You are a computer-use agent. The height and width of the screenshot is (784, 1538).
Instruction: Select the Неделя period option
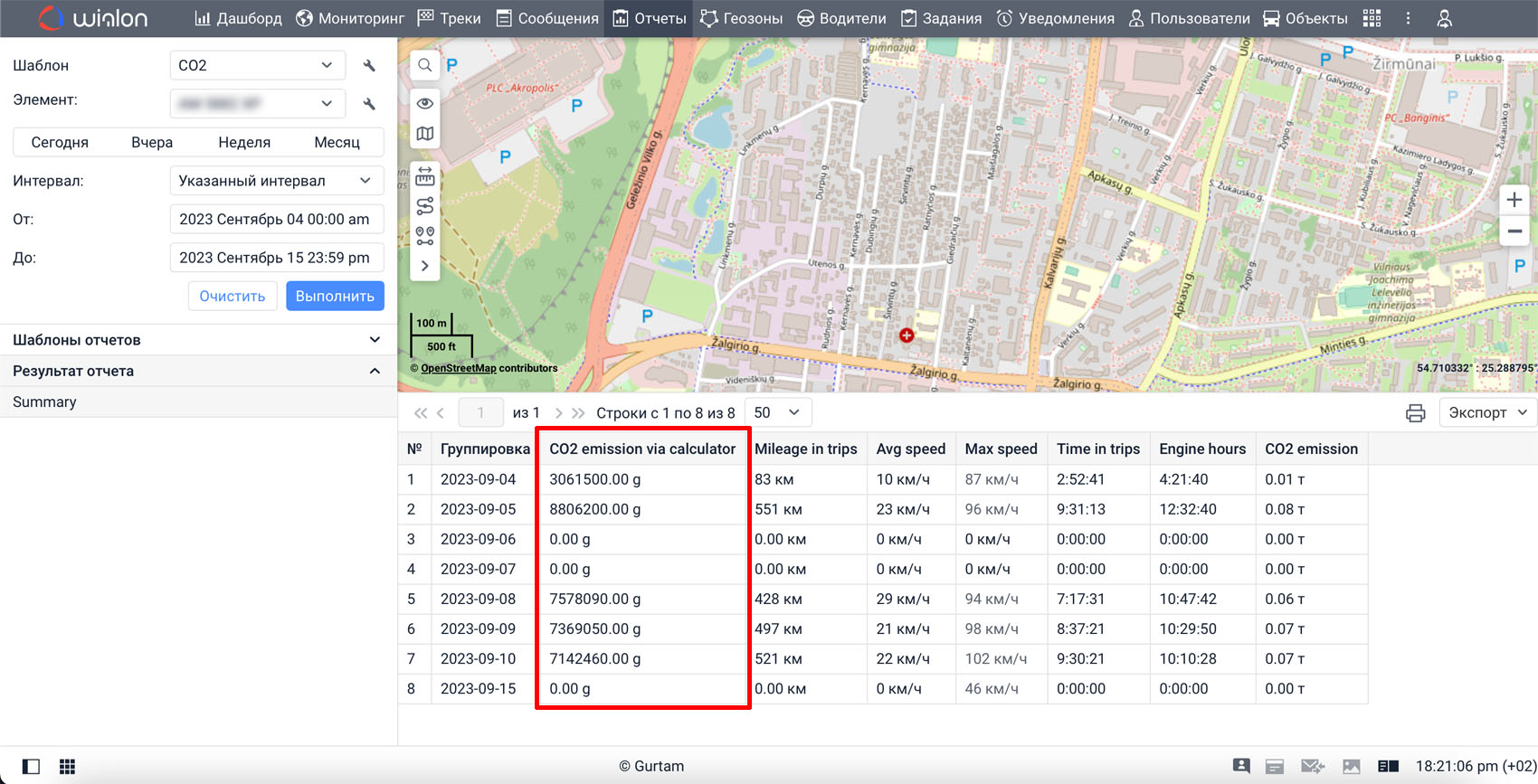[244, 142]
